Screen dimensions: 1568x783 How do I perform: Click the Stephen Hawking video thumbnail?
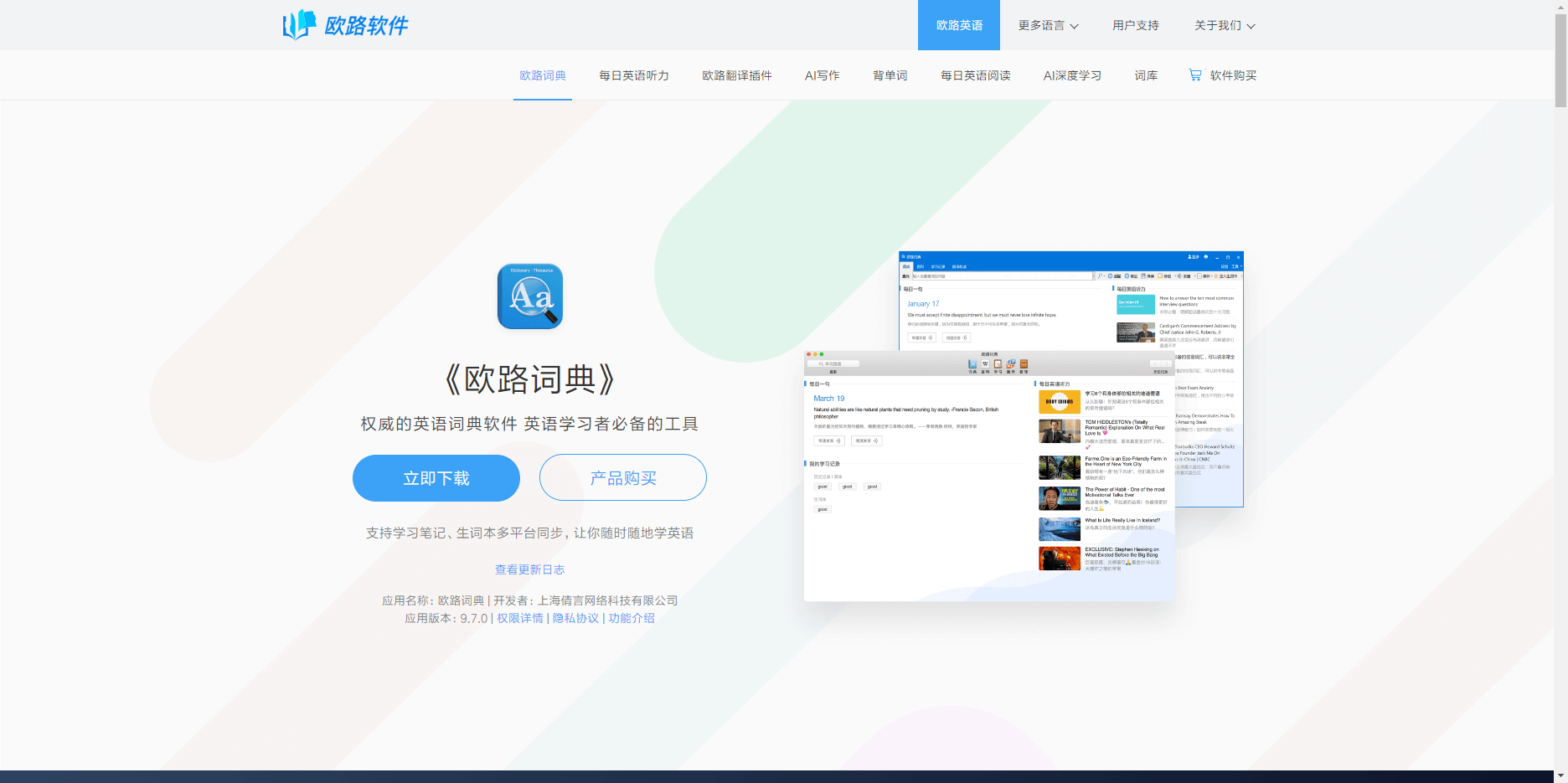tap(1060, 559)
